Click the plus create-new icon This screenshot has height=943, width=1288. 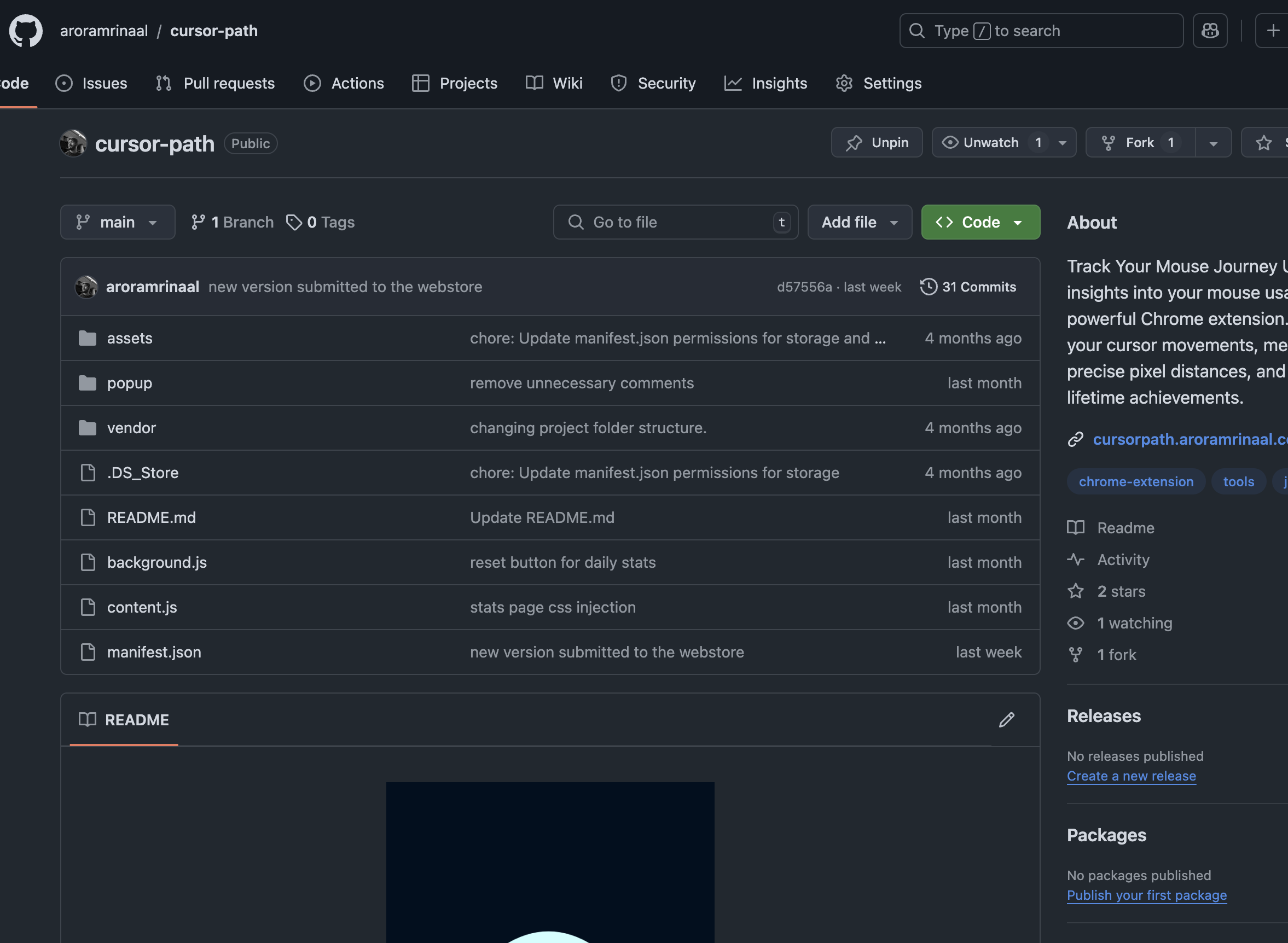(x=1273, y=31)
